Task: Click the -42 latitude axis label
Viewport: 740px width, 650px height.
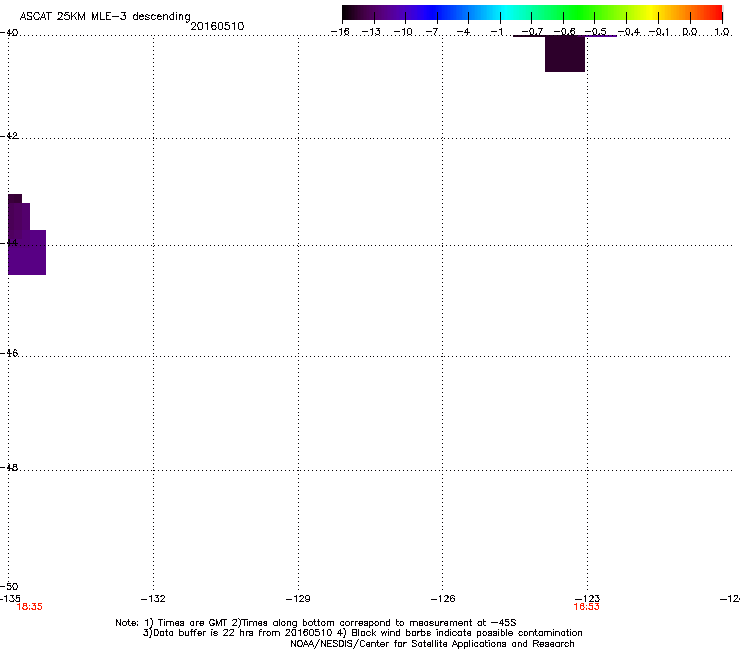Action: coord(9,135)
